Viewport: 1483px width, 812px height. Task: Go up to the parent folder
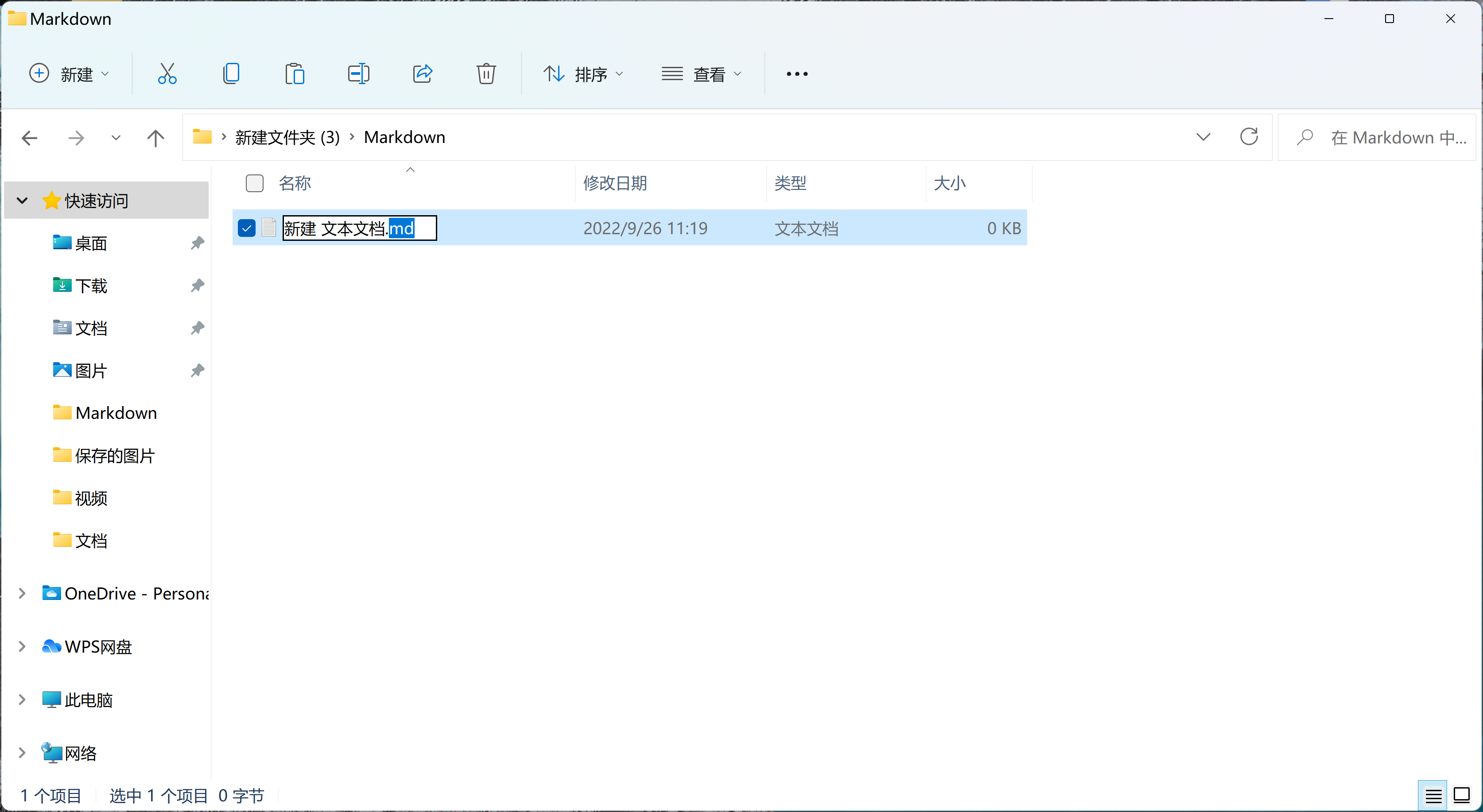155,137
